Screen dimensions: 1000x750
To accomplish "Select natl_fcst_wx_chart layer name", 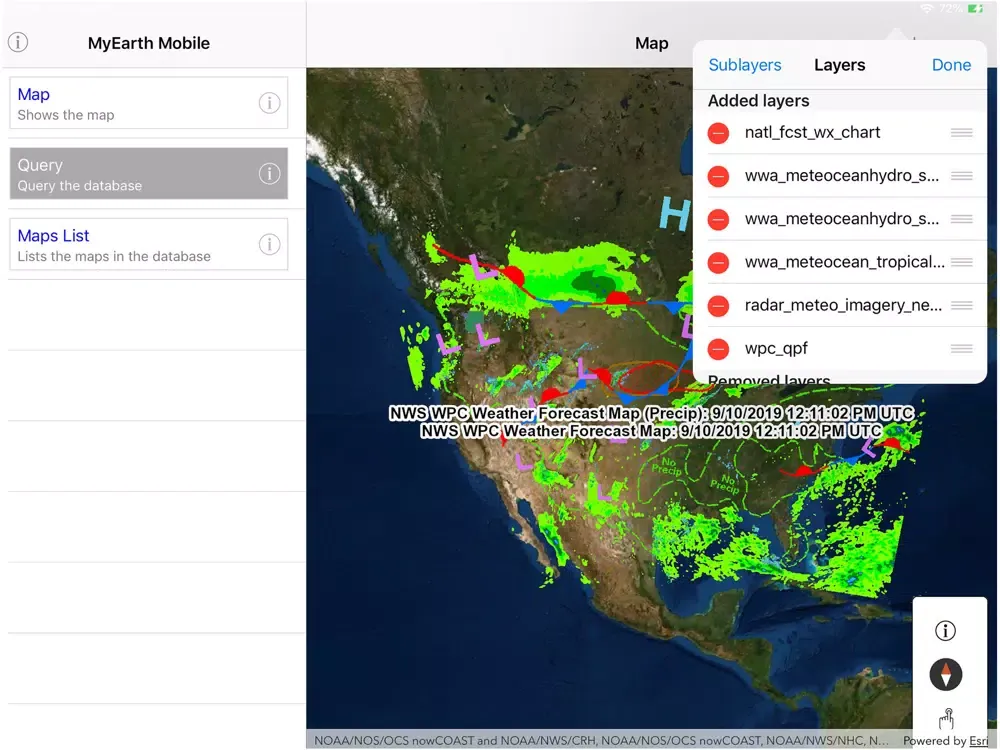I will pyautogui.click(x=812, y=133).
